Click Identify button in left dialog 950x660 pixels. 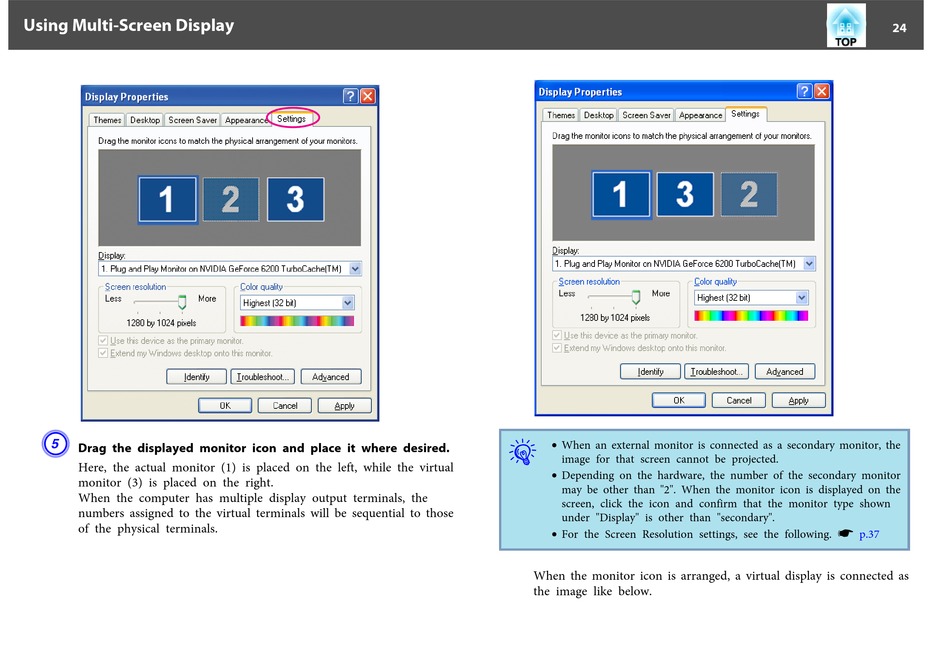click(x=196, y=377)
